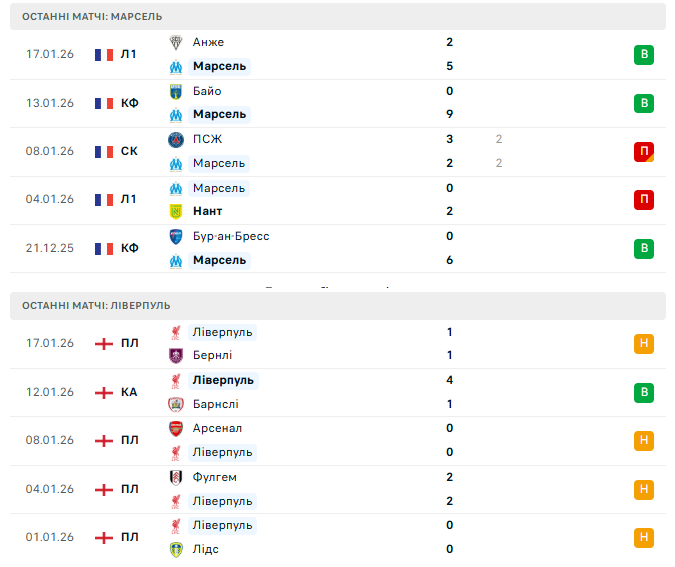Click the Bayeux team logo

pos(177,91)
